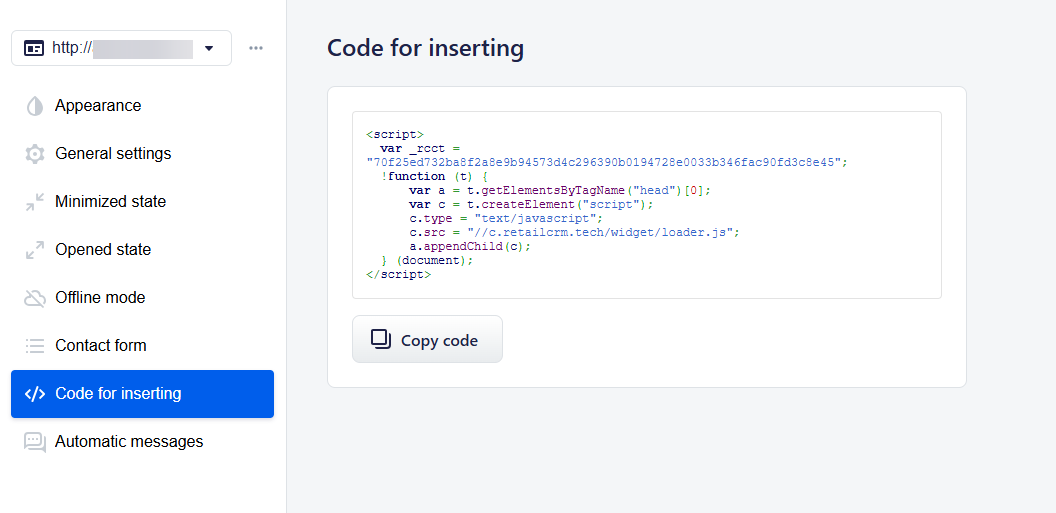The height and width of the screenshot is (513, 1056).
Task: Click the Appearance droplet icon
Action: point(35,106)
